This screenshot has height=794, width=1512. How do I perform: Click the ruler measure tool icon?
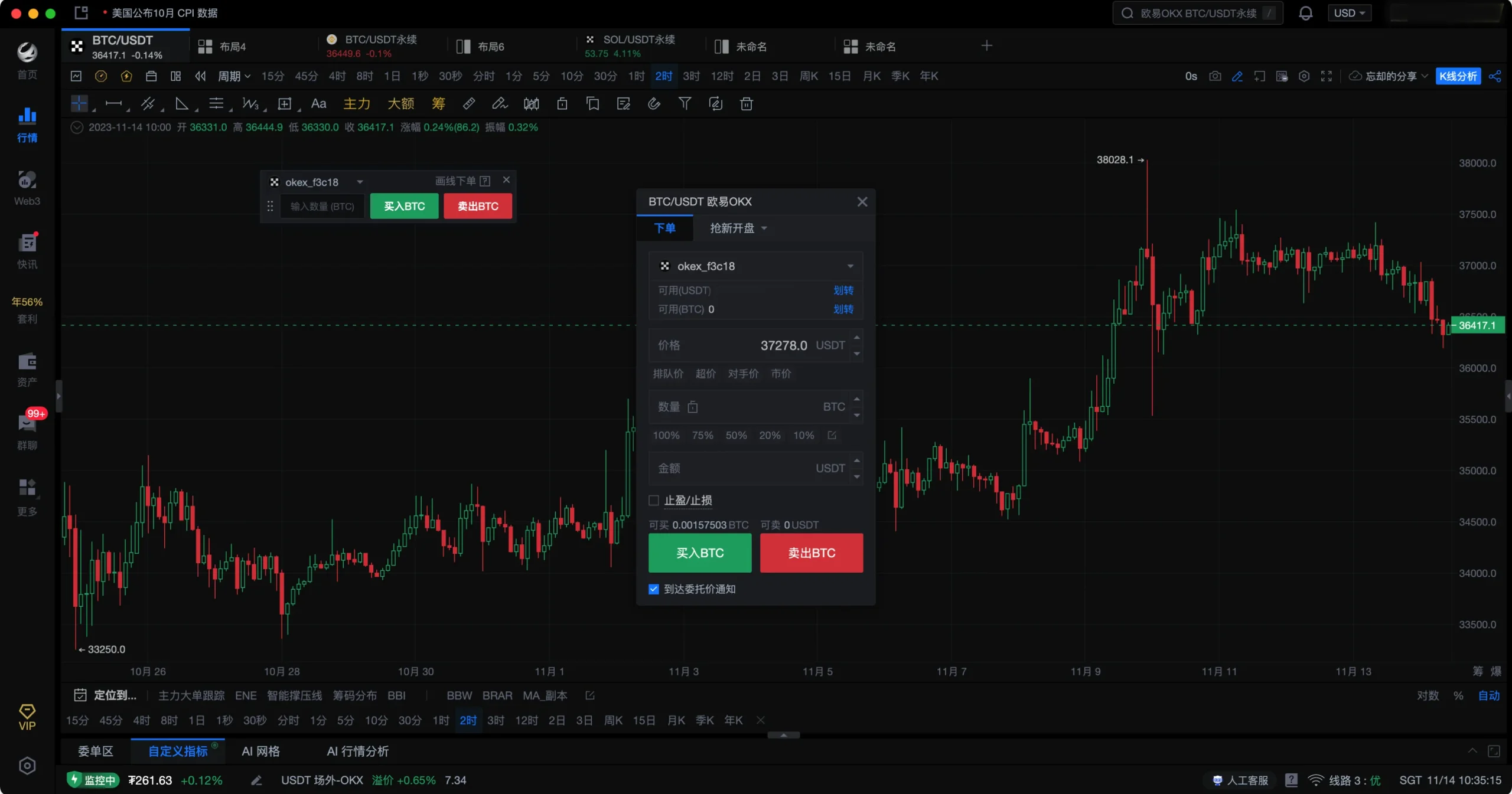(x=468, y=104)
